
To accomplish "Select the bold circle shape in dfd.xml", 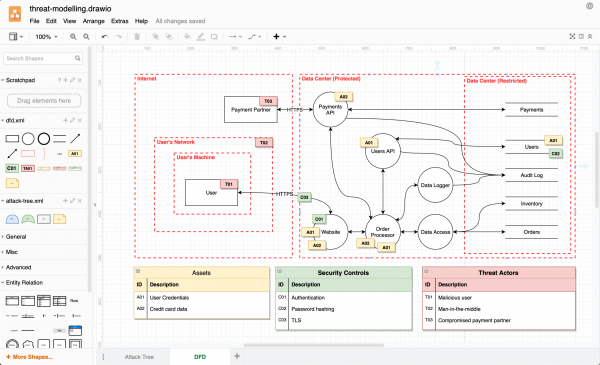I will coord(44,139).
